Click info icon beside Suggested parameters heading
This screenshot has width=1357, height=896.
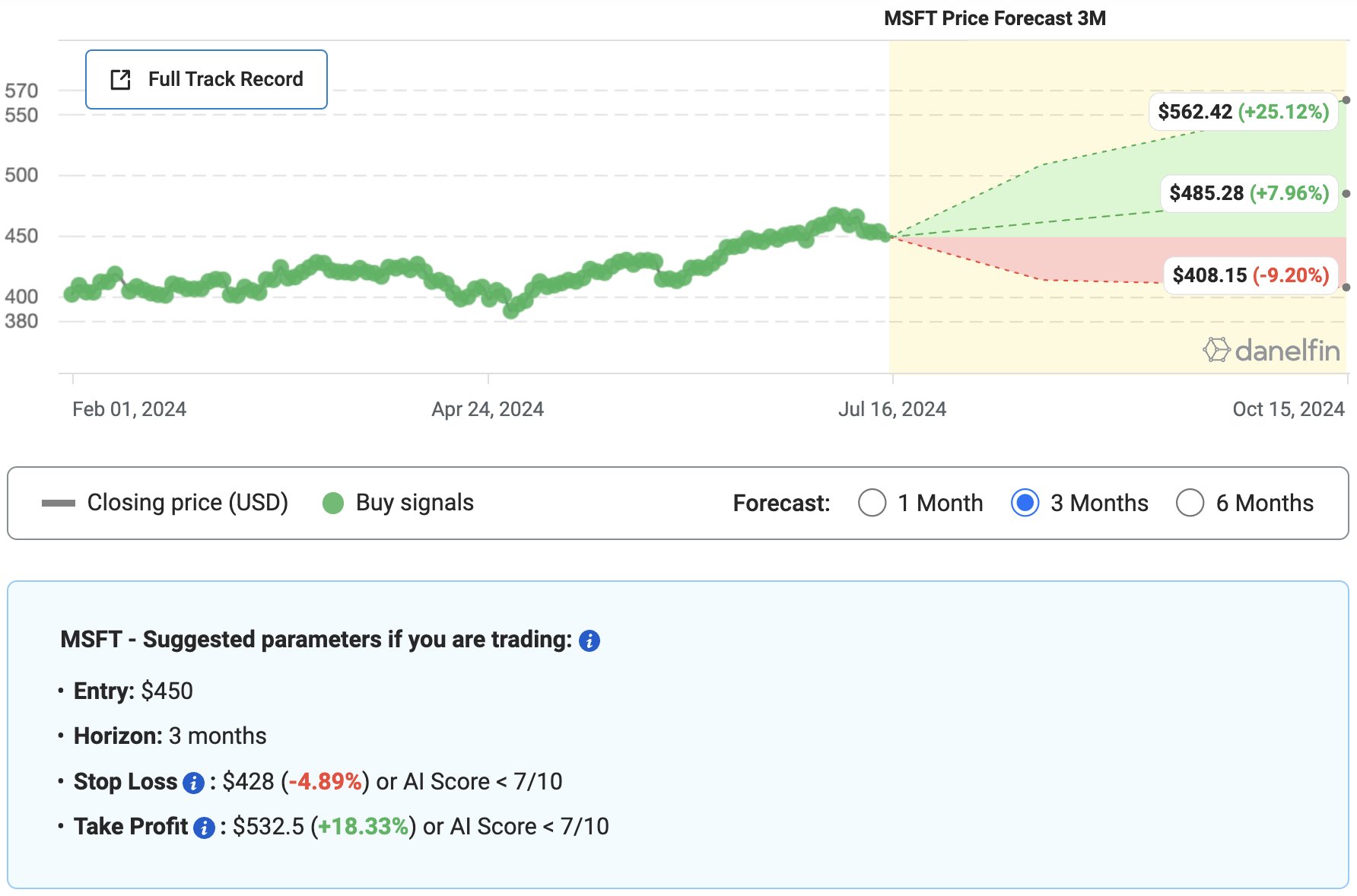pos(589,641)
